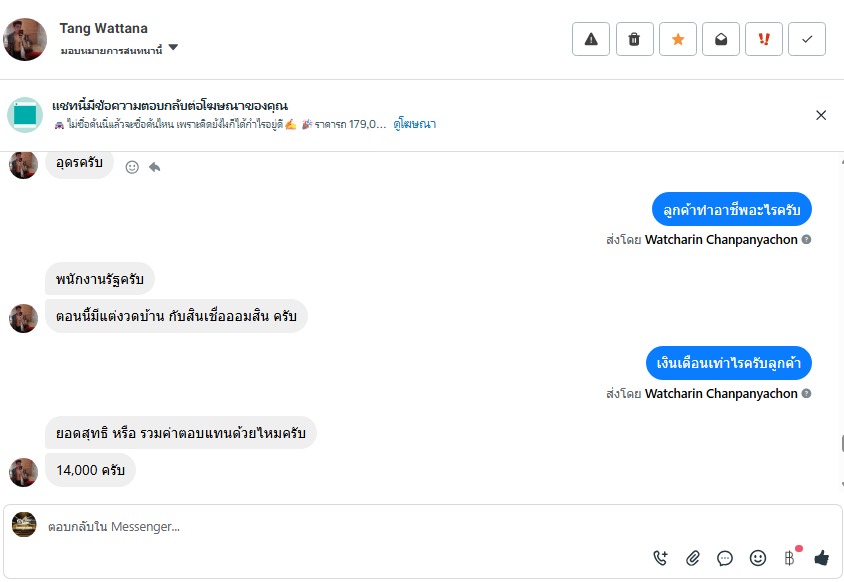Attach a file with the paperclip icon

click(x=693, y=558)
